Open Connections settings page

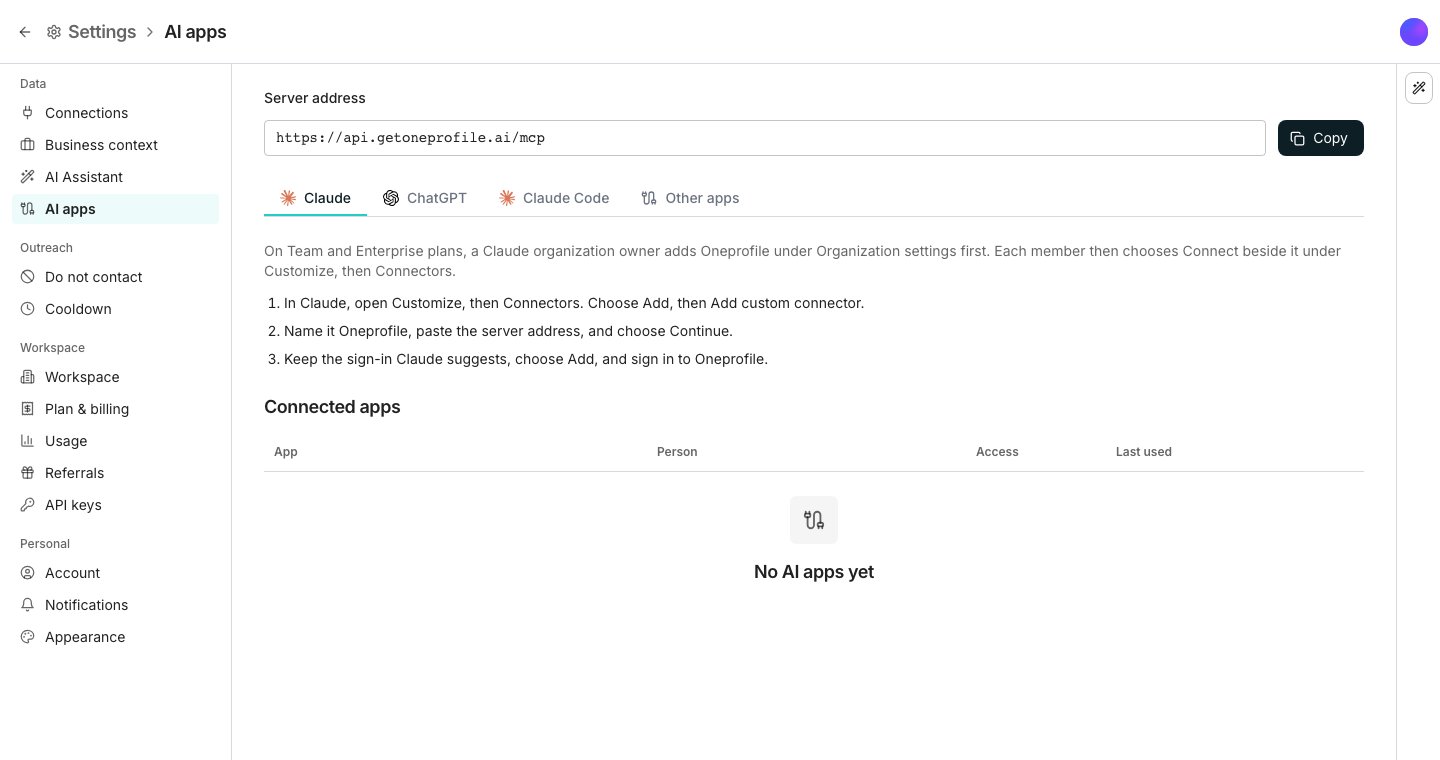[x=115, y=113]
